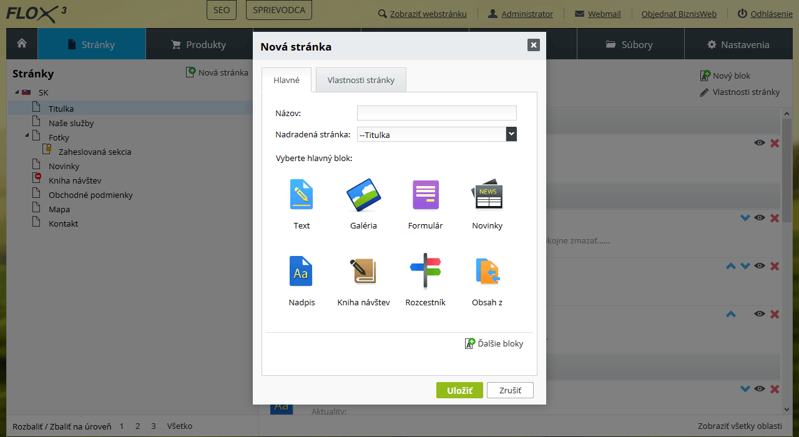799x437 pixels.
Task: Choose the Galéria block icon
Action: (x=363, y=195)
